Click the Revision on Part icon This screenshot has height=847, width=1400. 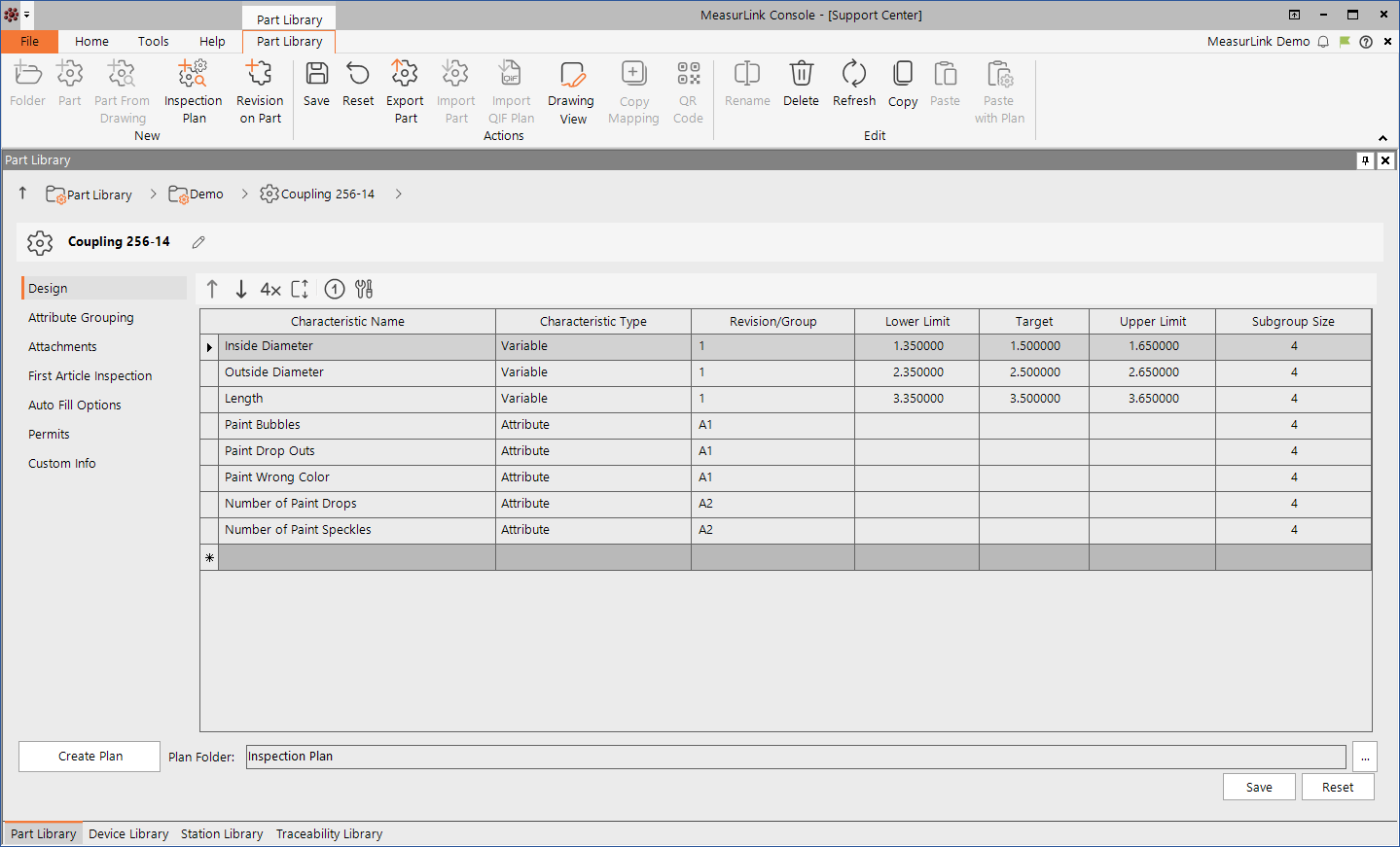pyautogui.click(x=260, y=74)
